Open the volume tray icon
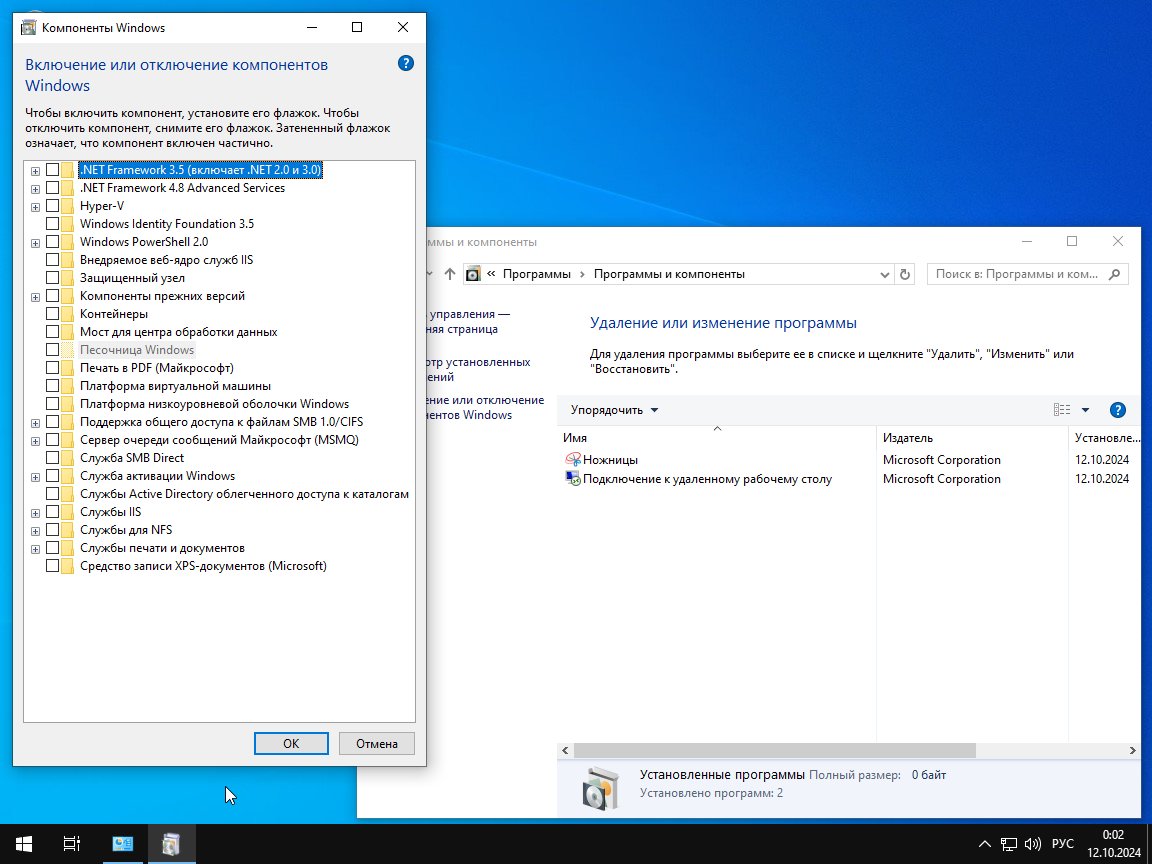Image resolution: width=1152 pixels, height=864 pixels. [x=1032, y=843]
